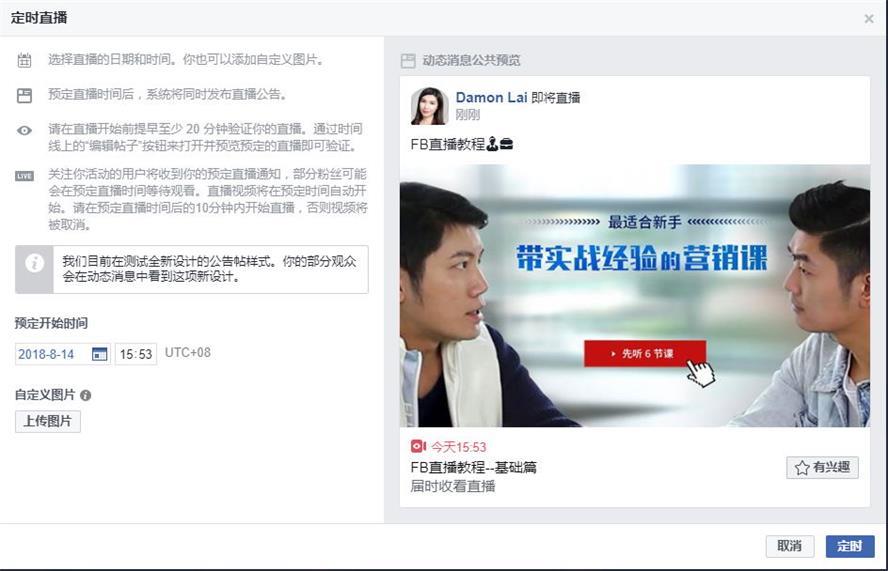Viewport: 888px width, 571px height.
Task: Close the 定时直播 dialog
Action: [x=869, y=19]
